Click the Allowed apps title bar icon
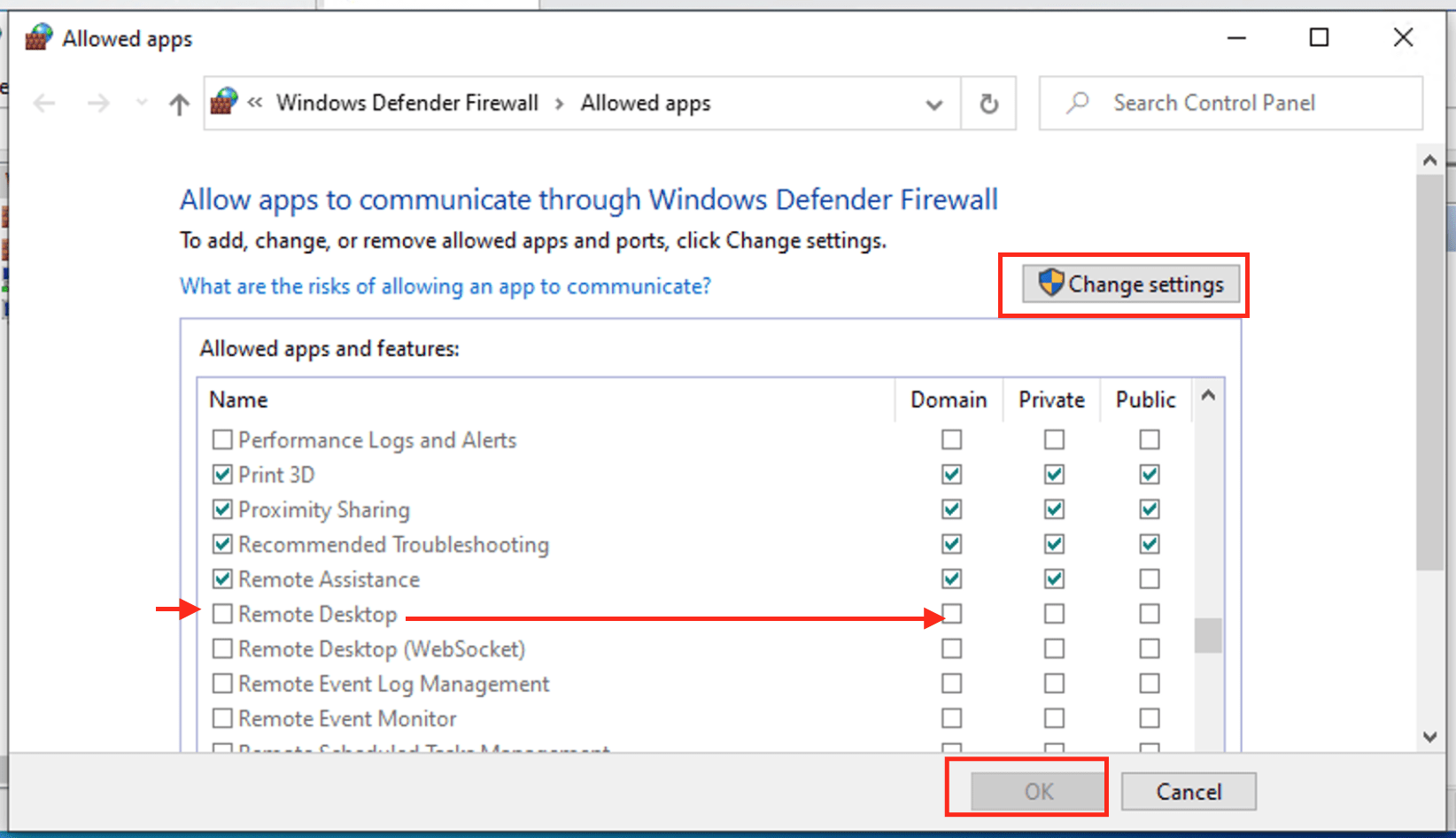The height and width of the screenshot is (838, 1456). pyautogui.click(x=38, y=38)
